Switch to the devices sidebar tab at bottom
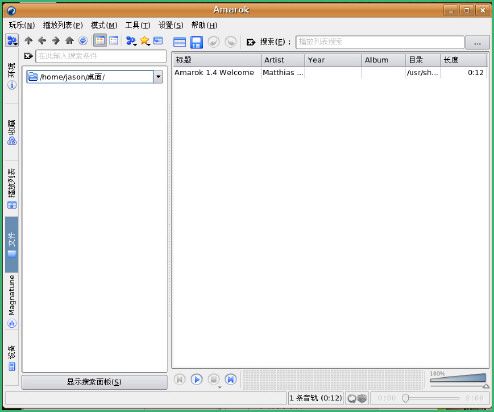The width and height of the screenshot is (494, 412). (x=12, y=358)
